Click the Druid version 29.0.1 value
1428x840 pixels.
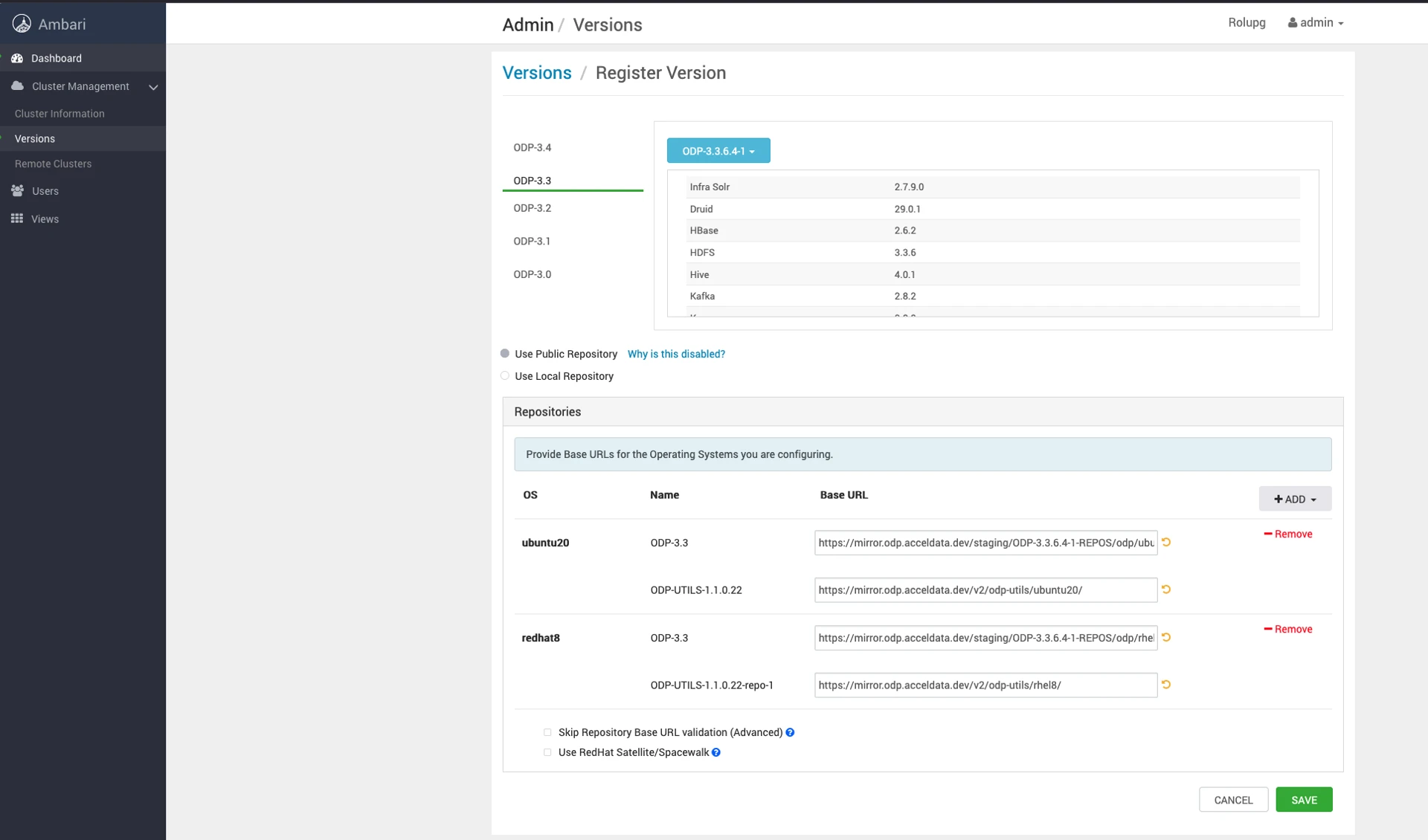coord(907,209)
